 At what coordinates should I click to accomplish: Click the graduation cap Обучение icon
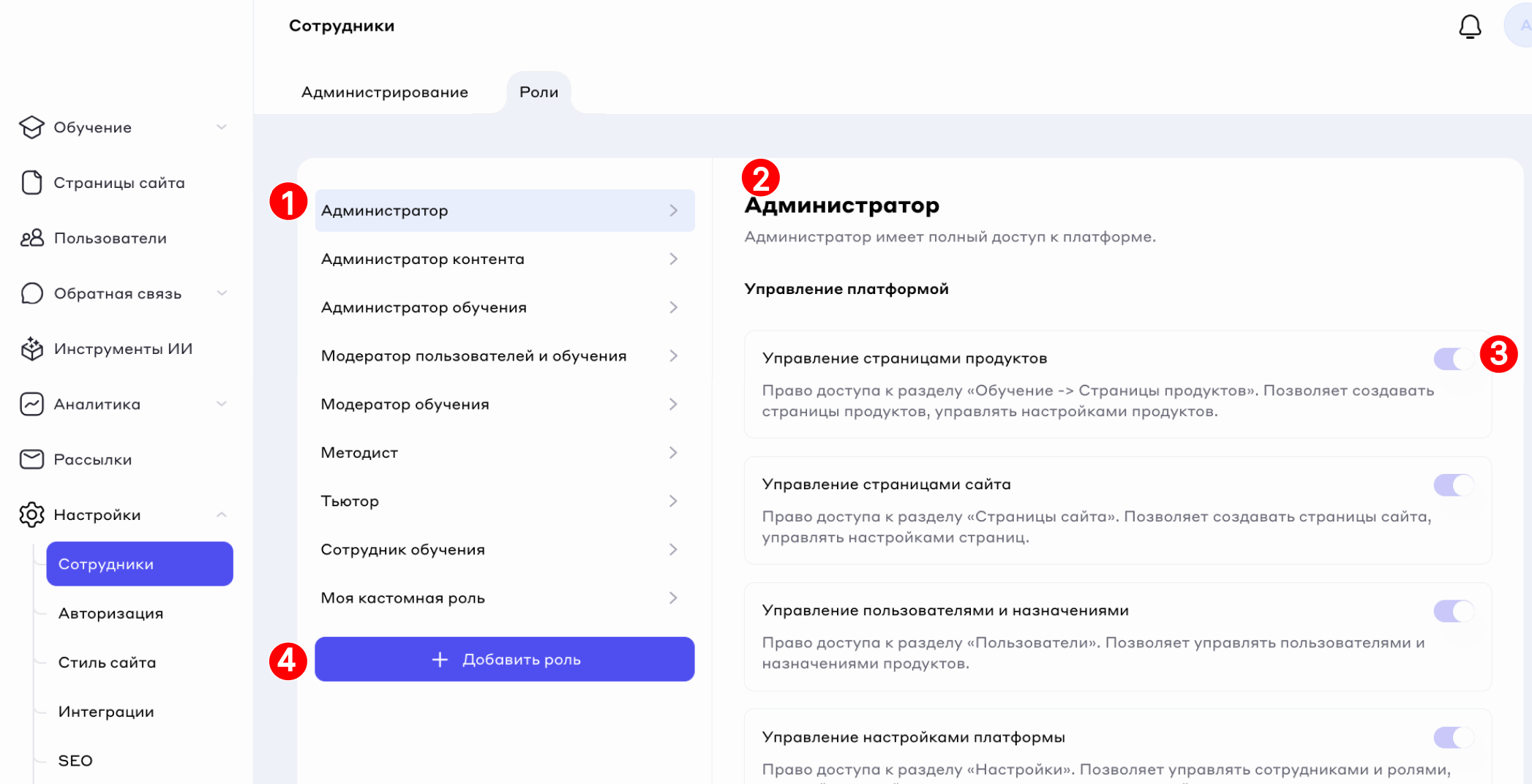(x=31, y=127)
